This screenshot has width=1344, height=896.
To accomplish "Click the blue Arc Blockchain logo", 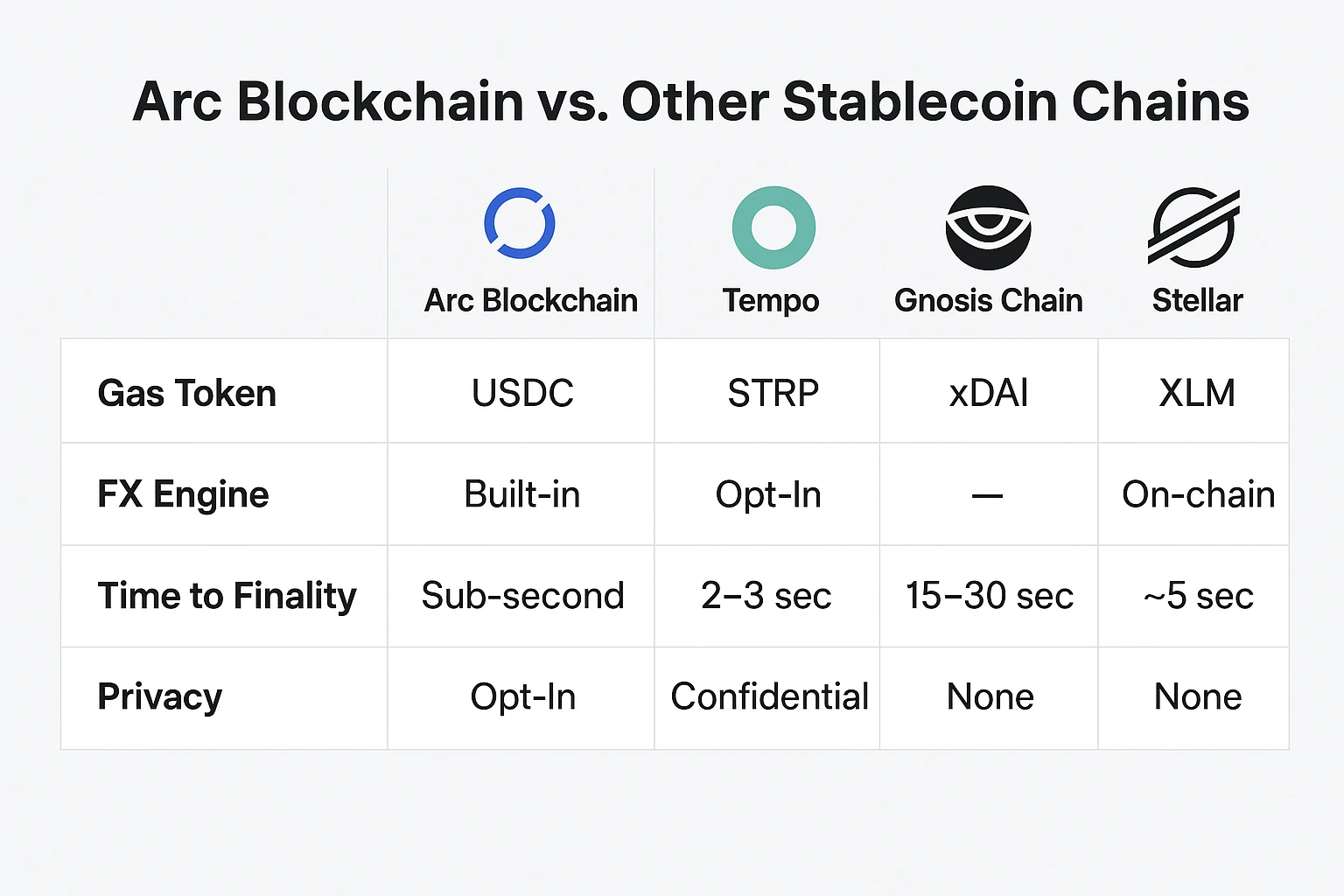I will click(x=520, y=223).
